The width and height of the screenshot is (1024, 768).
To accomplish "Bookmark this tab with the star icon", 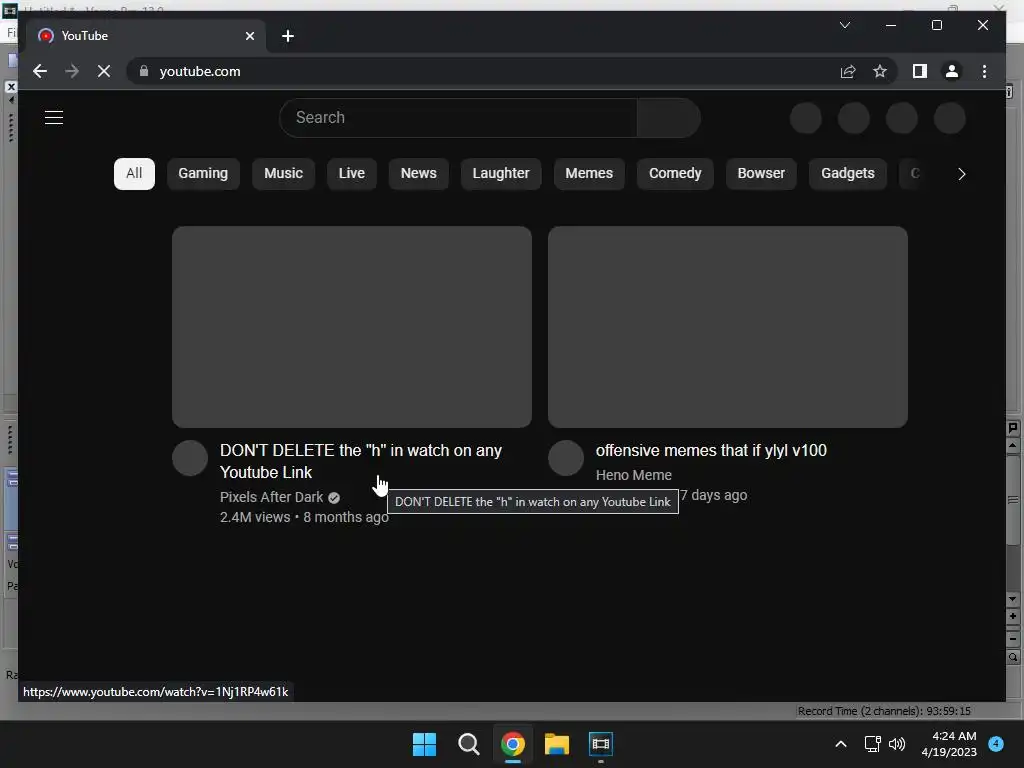I will click(880, 71).
